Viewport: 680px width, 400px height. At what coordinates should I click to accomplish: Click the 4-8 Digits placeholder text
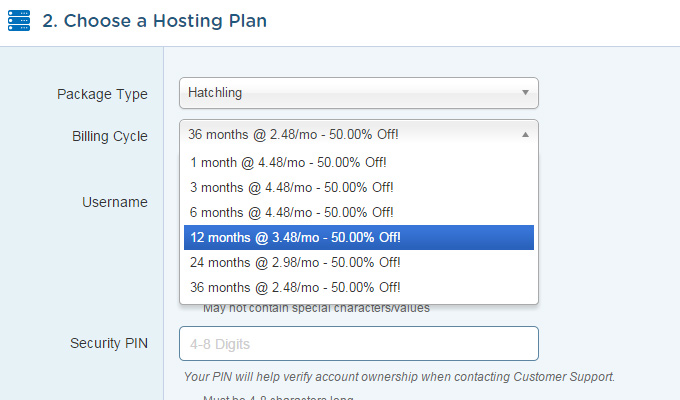click(x=220, y=344)
